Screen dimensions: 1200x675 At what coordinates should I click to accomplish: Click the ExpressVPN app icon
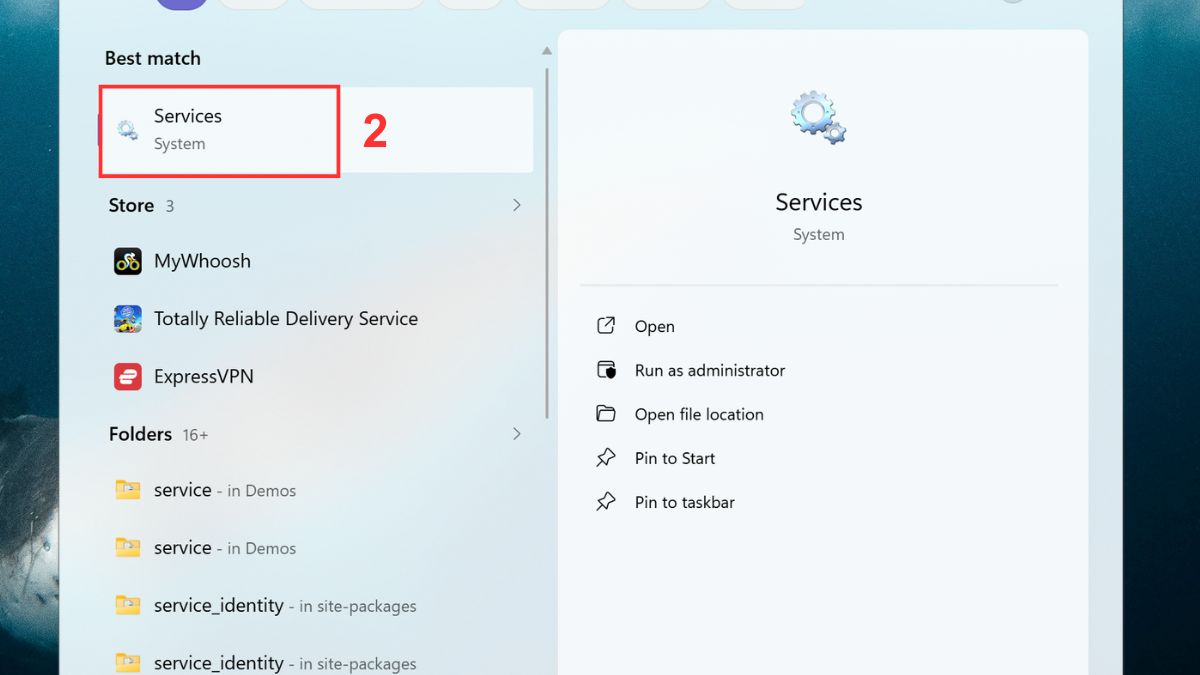tap(128, 377)
